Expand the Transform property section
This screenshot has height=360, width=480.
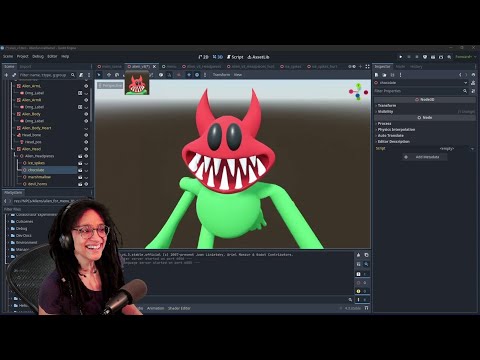coord(425,105)
